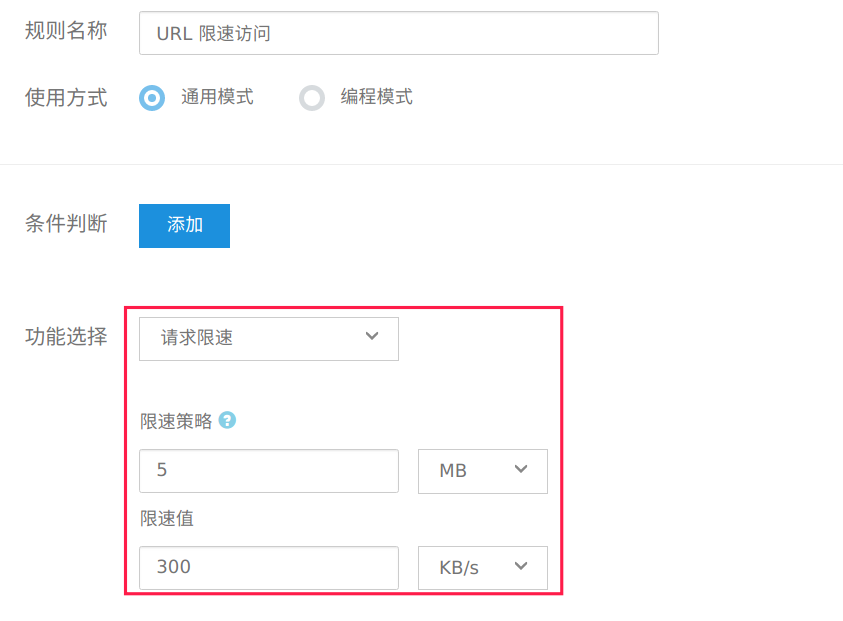Click the 添加 button for conditions
Screen dimensions: 843x621
point(184,226)
